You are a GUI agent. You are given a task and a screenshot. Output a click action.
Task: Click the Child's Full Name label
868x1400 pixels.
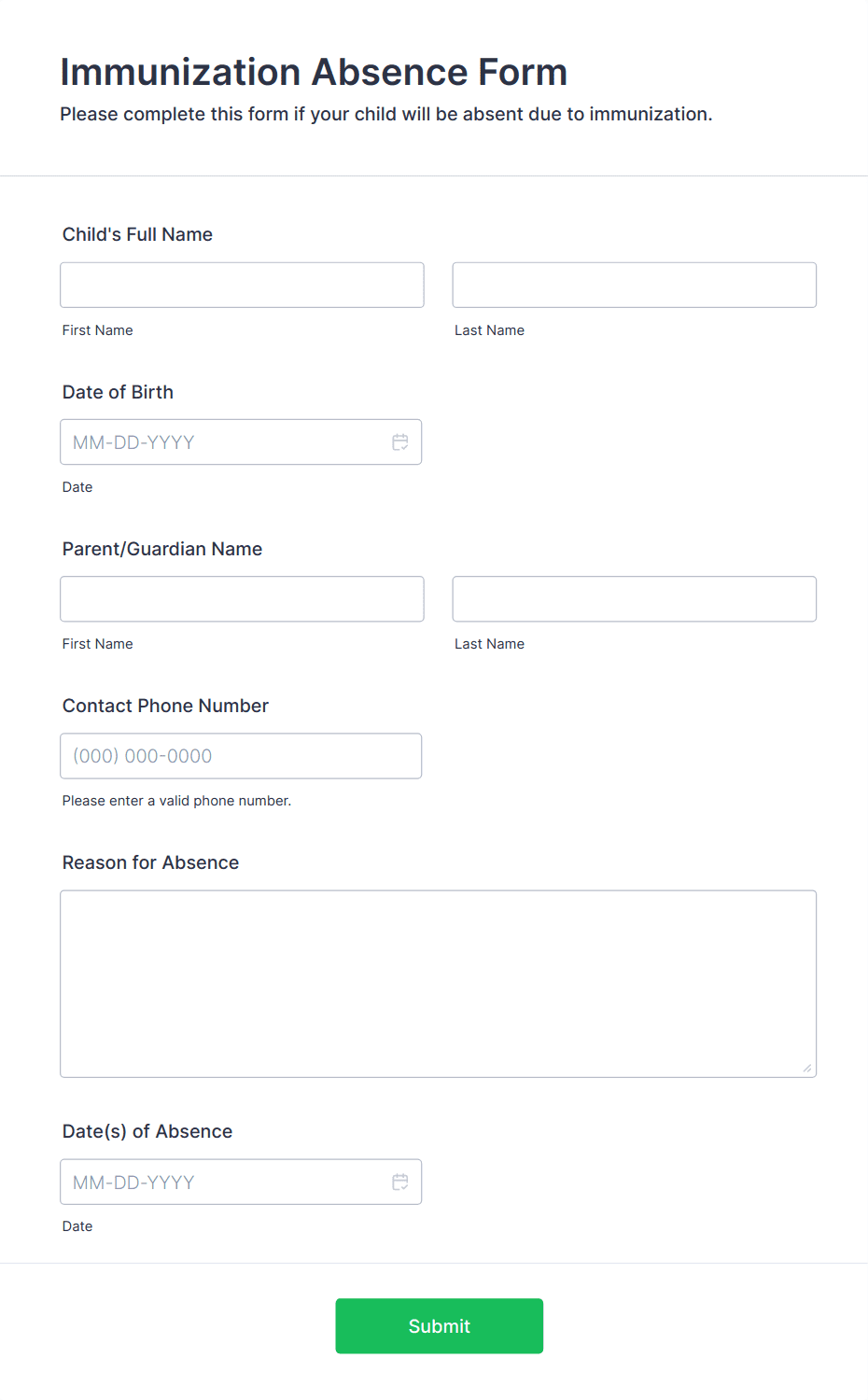[137, 234]
